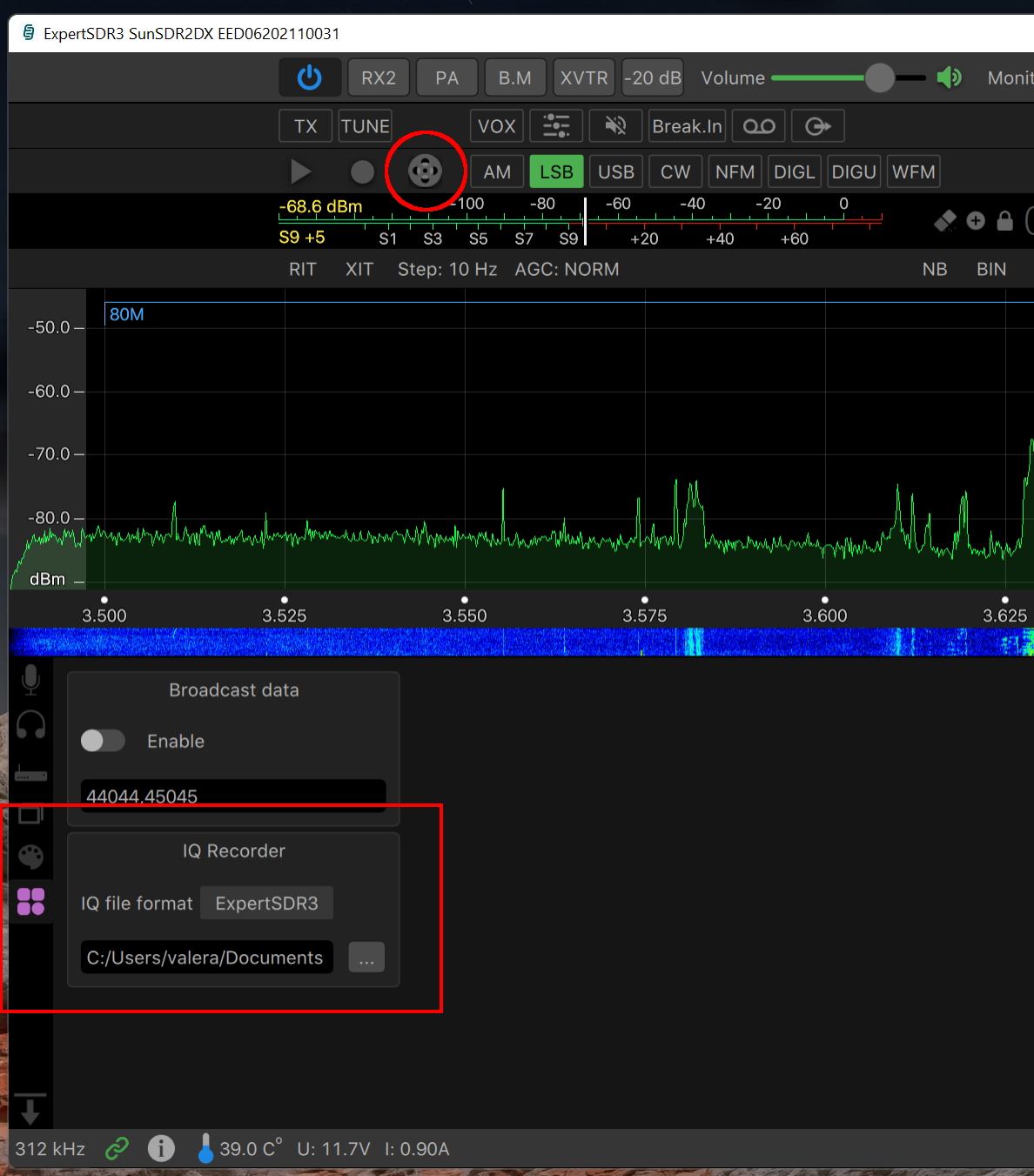The width and height of the screenshot is (1034, 1176).
Task: Adjust the Volume slider
Action: point(879,77)
